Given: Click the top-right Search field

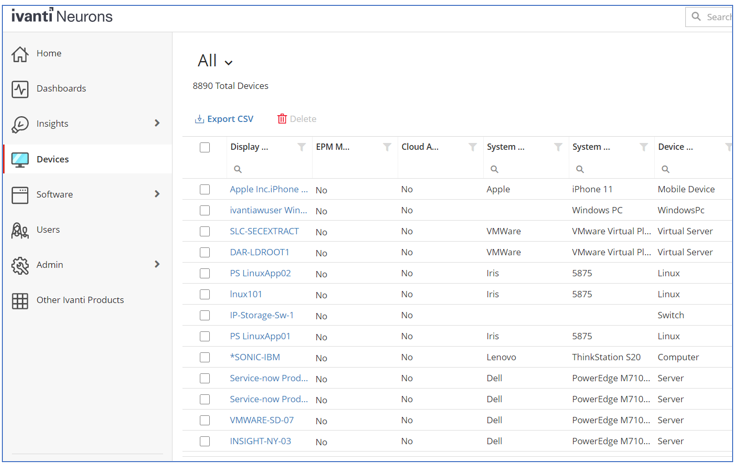Looking at the screenshot, I should [715, 17].
